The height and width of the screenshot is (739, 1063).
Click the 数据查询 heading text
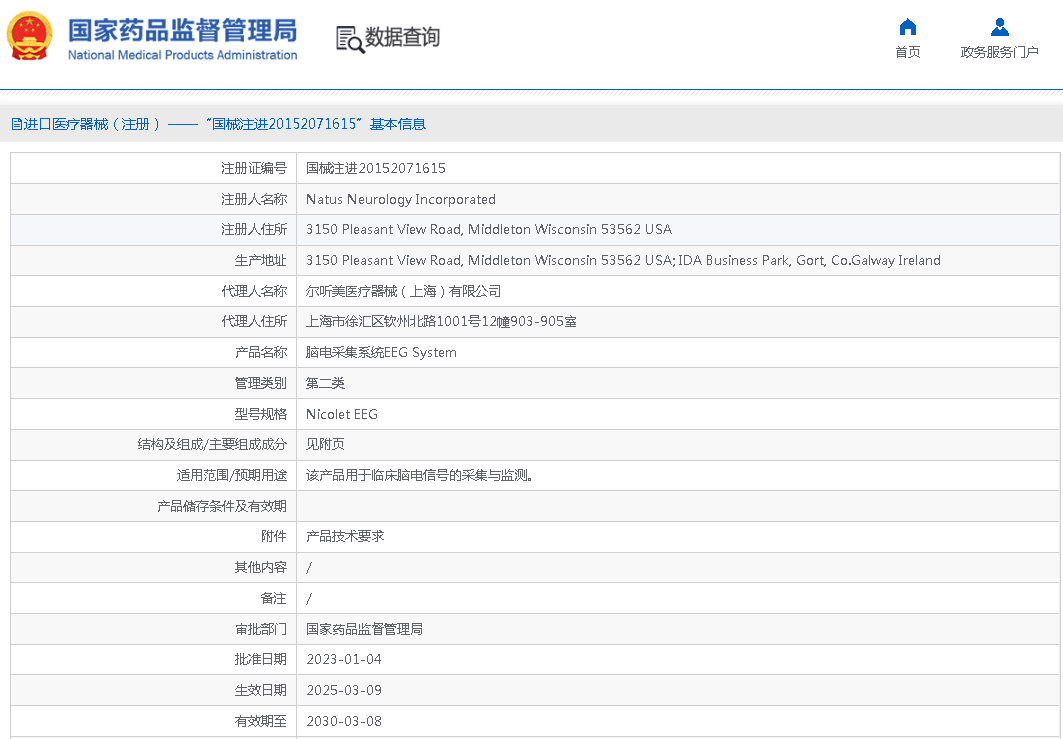pos(402,38)
